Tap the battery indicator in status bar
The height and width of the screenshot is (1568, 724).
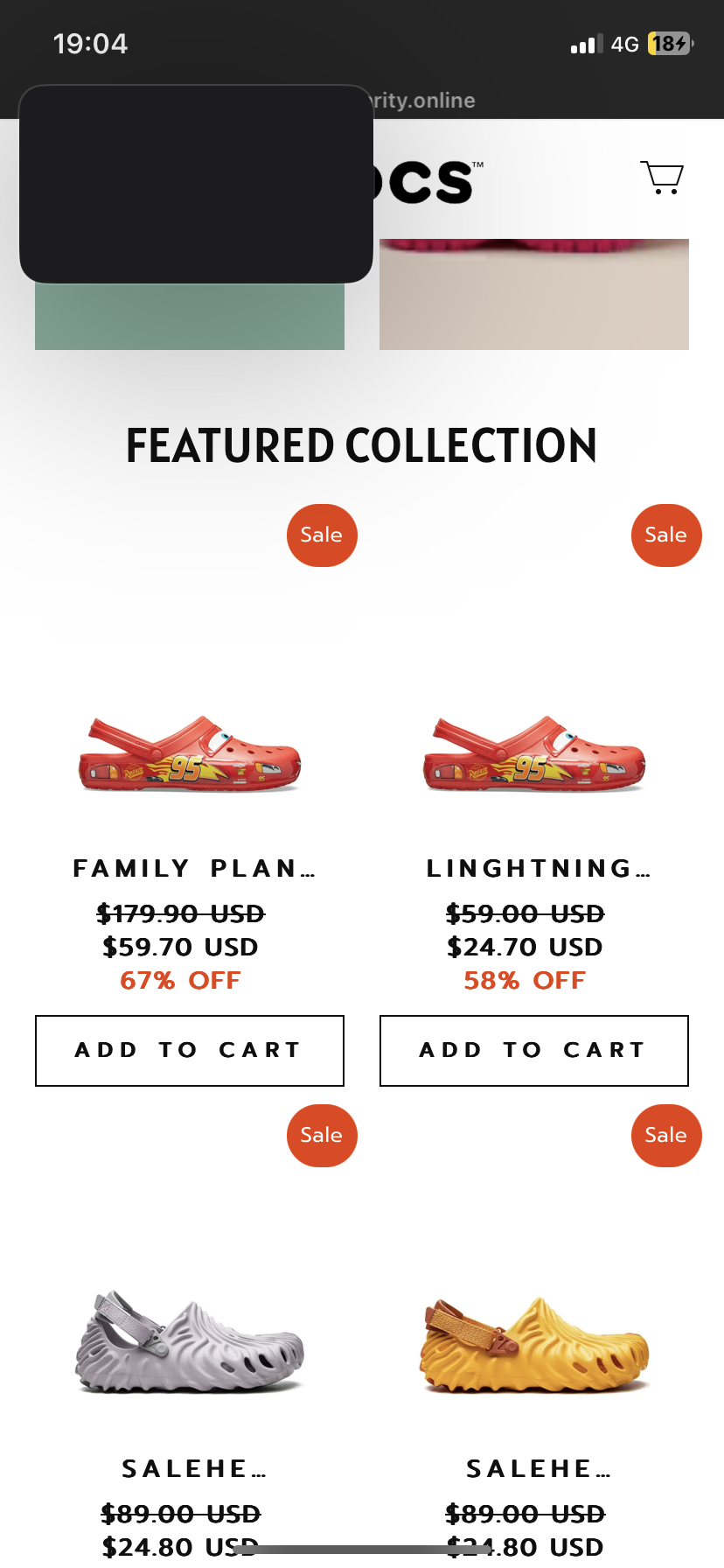tap(670, 44)
